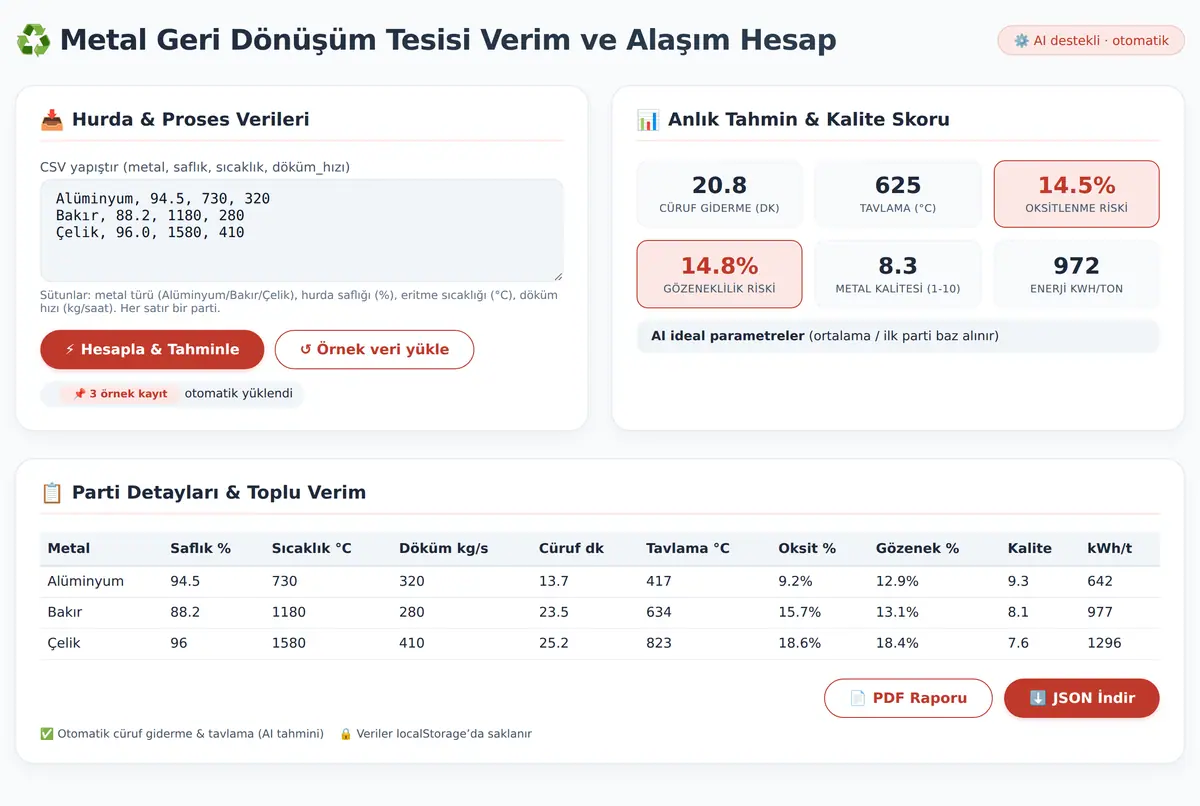
Task: Click the page title Metal Geri Dönüşüm
Action: point(448,40)
